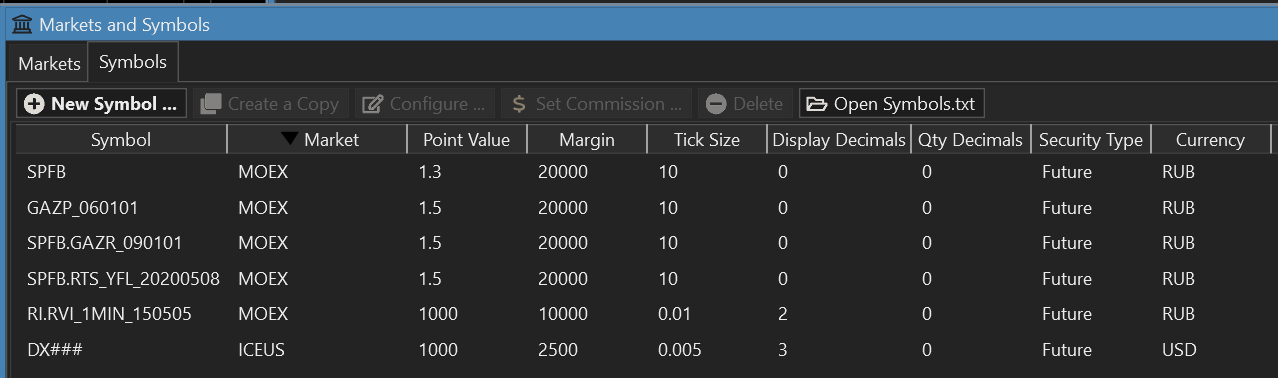Click the Delete minus icon
1278x378 pixels.
pos(715,104)
